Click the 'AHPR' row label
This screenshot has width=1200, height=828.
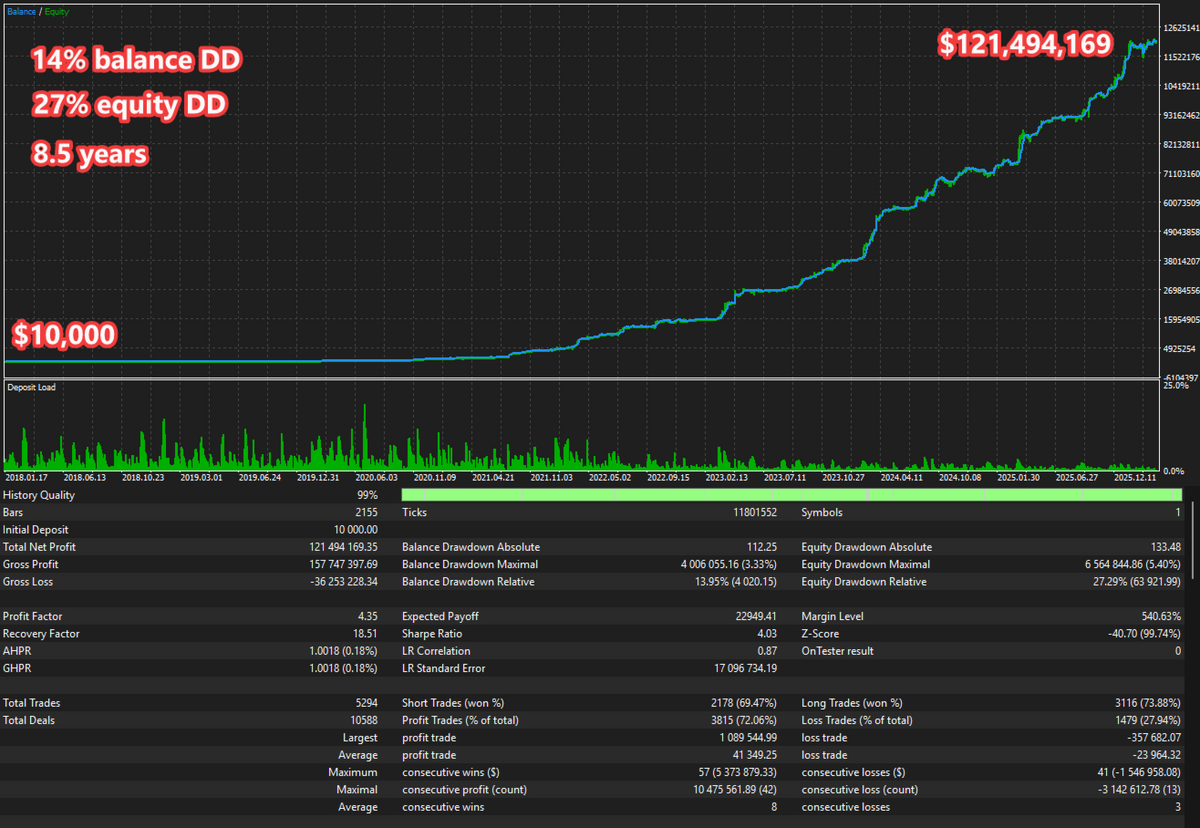17,651
